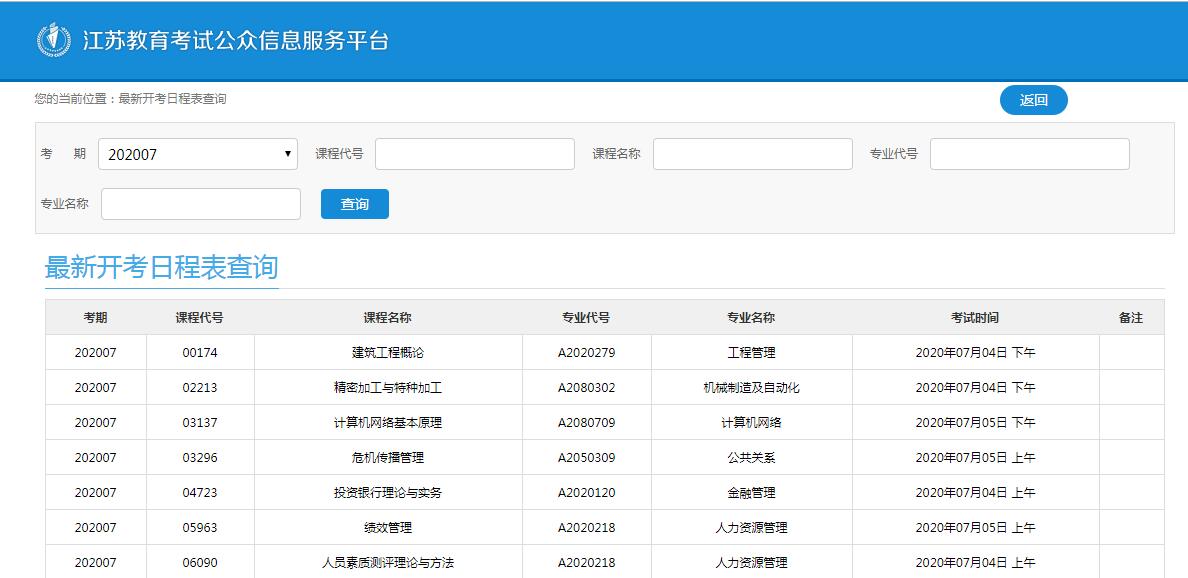Viewport: 1188px width, 578px height.
Task: Focus the 课程代号 input field
Action: 474,154
